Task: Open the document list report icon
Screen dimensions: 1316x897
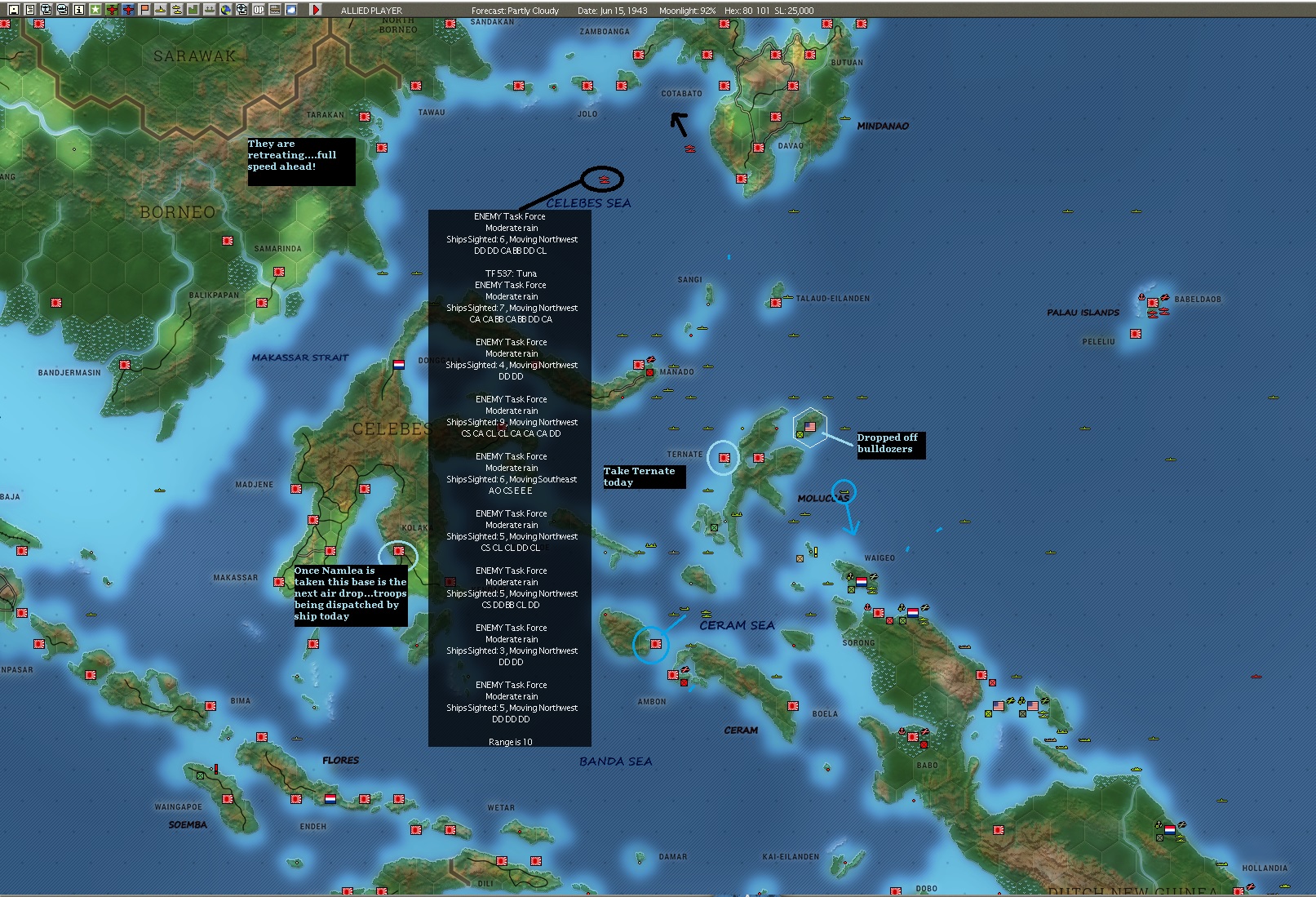Action: click(x=29, y=10)
